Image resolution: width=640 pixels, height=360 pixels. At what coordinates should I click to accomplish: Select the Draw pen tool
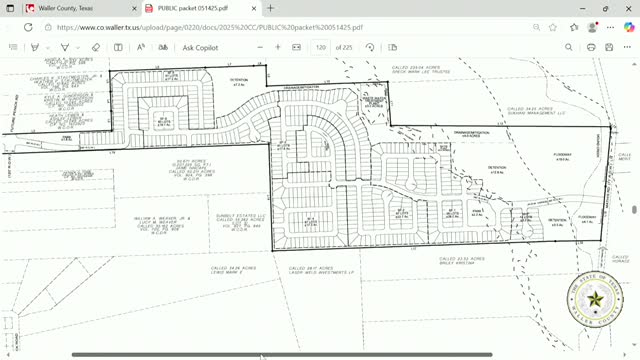pos(64,47)
